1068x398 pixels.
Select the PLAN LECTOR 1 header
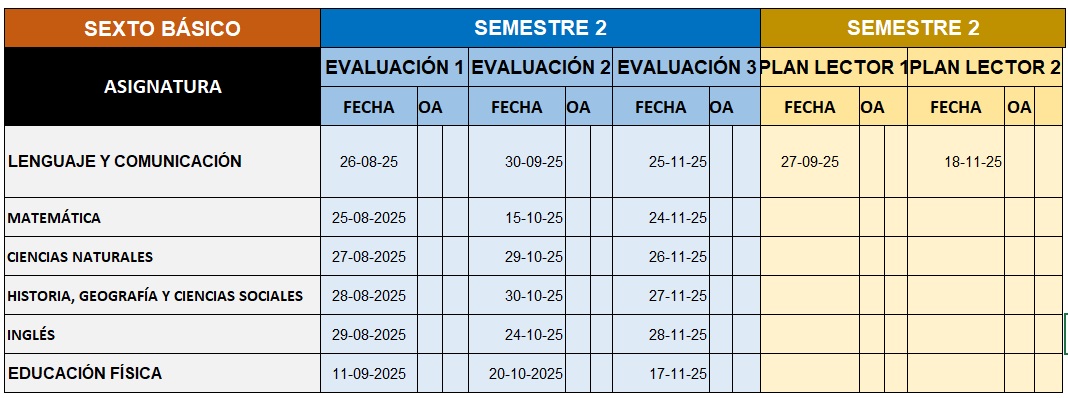(x=834, y=67)
